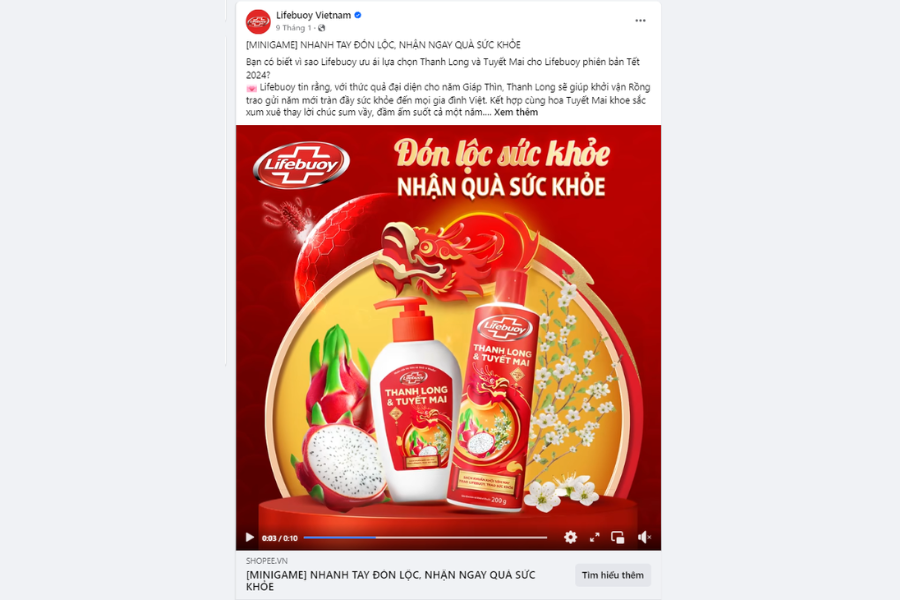This screenshot has height=600, width=900.
Task: Open picture-in-picture mini player
Action: [x=618, y=537]
